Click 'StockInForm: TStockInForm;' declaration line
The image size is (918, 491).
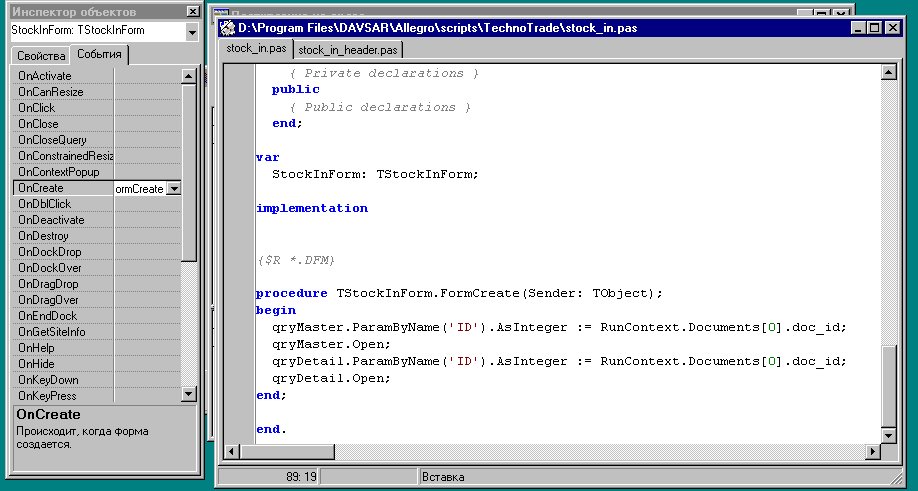[x=375, y=174]
